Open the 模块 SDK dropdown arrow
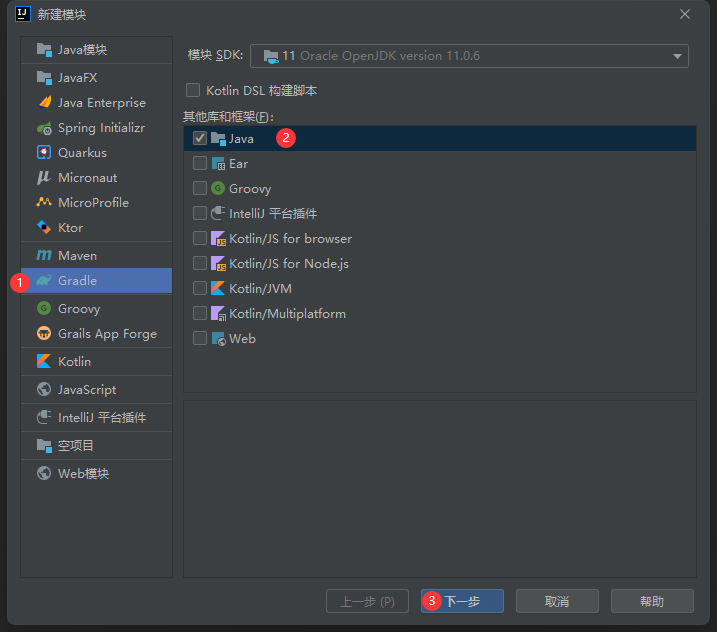Screen dimensions: 717x632 pos(677,56)
